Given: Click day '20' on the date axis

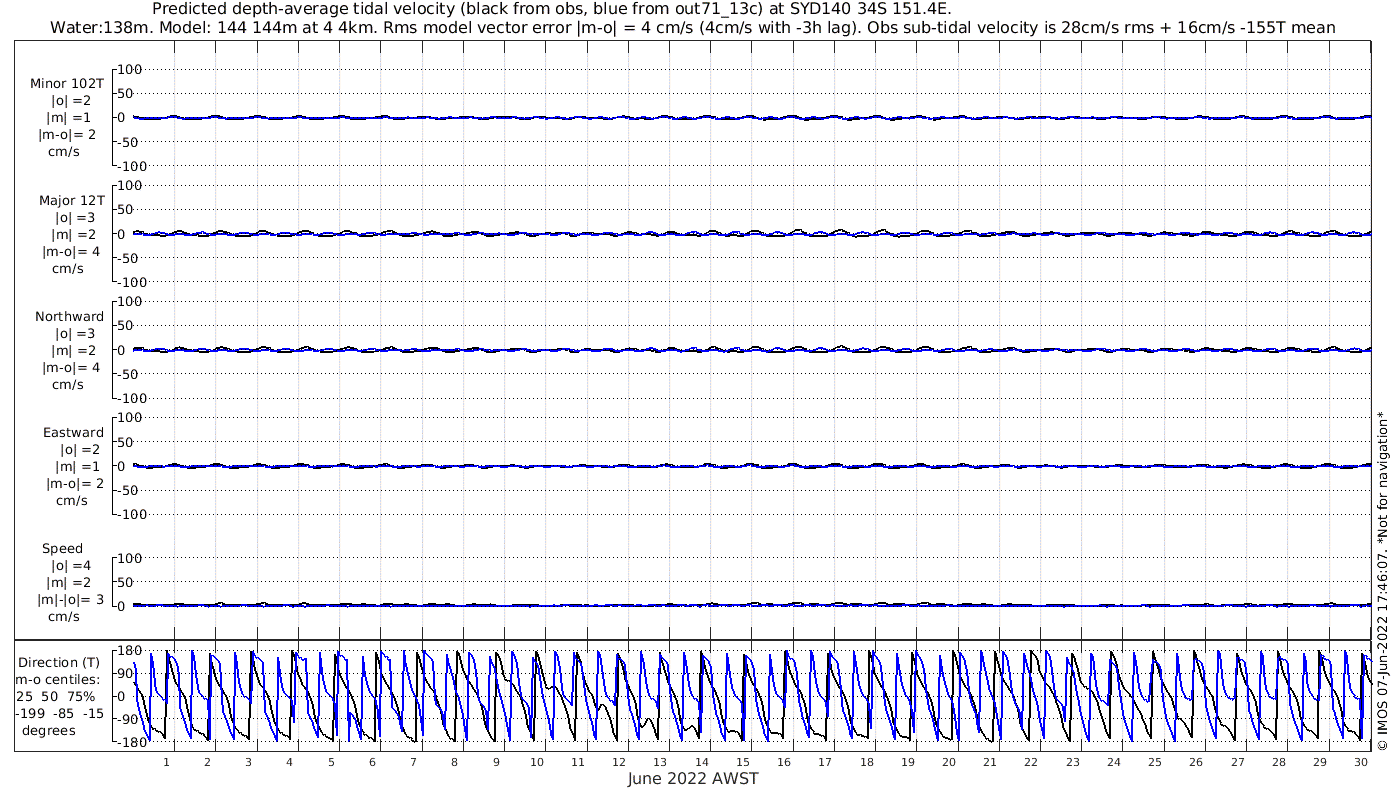Looking at the screenshot, I should [949, 762].
